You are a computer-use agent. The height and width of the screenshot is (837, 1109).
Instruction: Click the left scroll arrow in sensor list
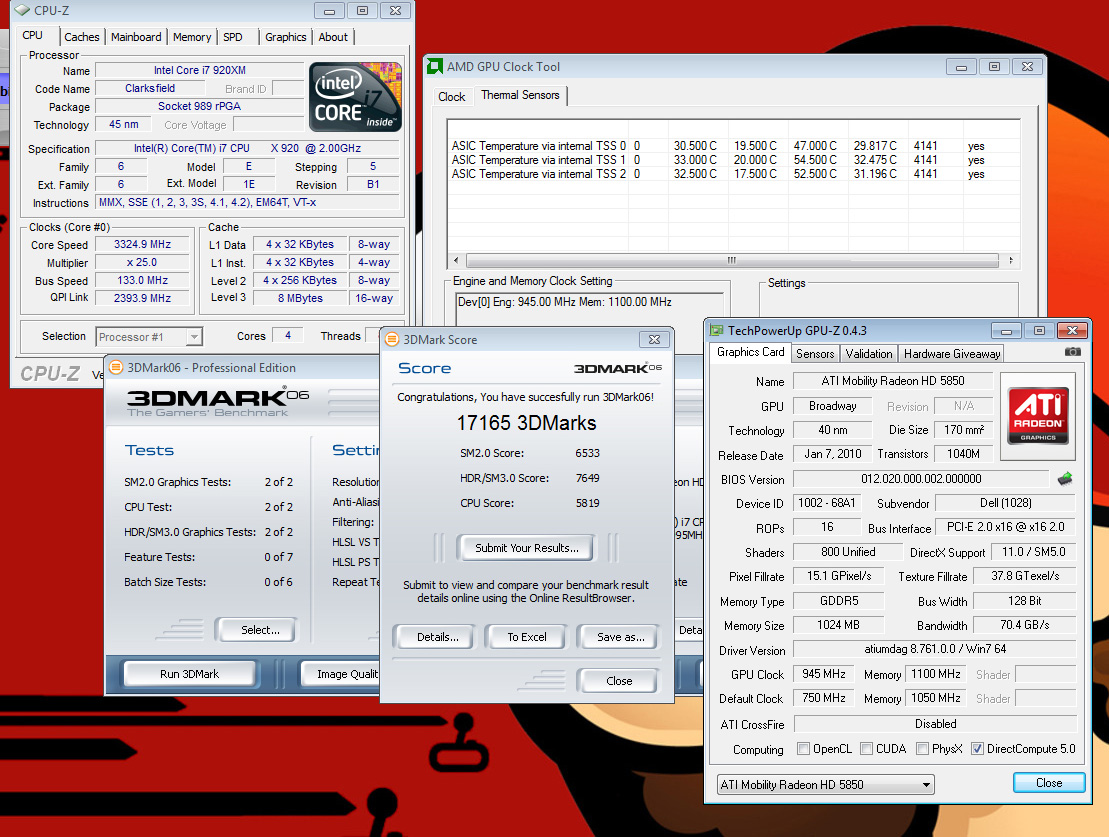(456, 260)
